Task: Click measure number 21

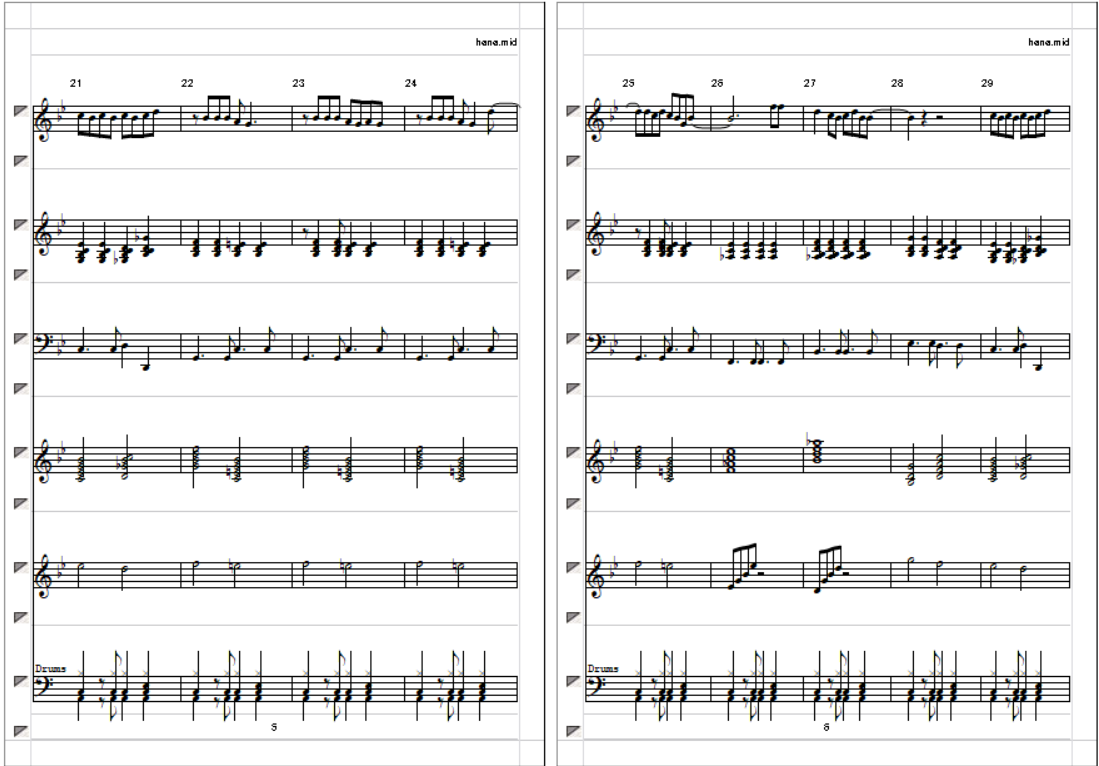Action: coord(76,83)
